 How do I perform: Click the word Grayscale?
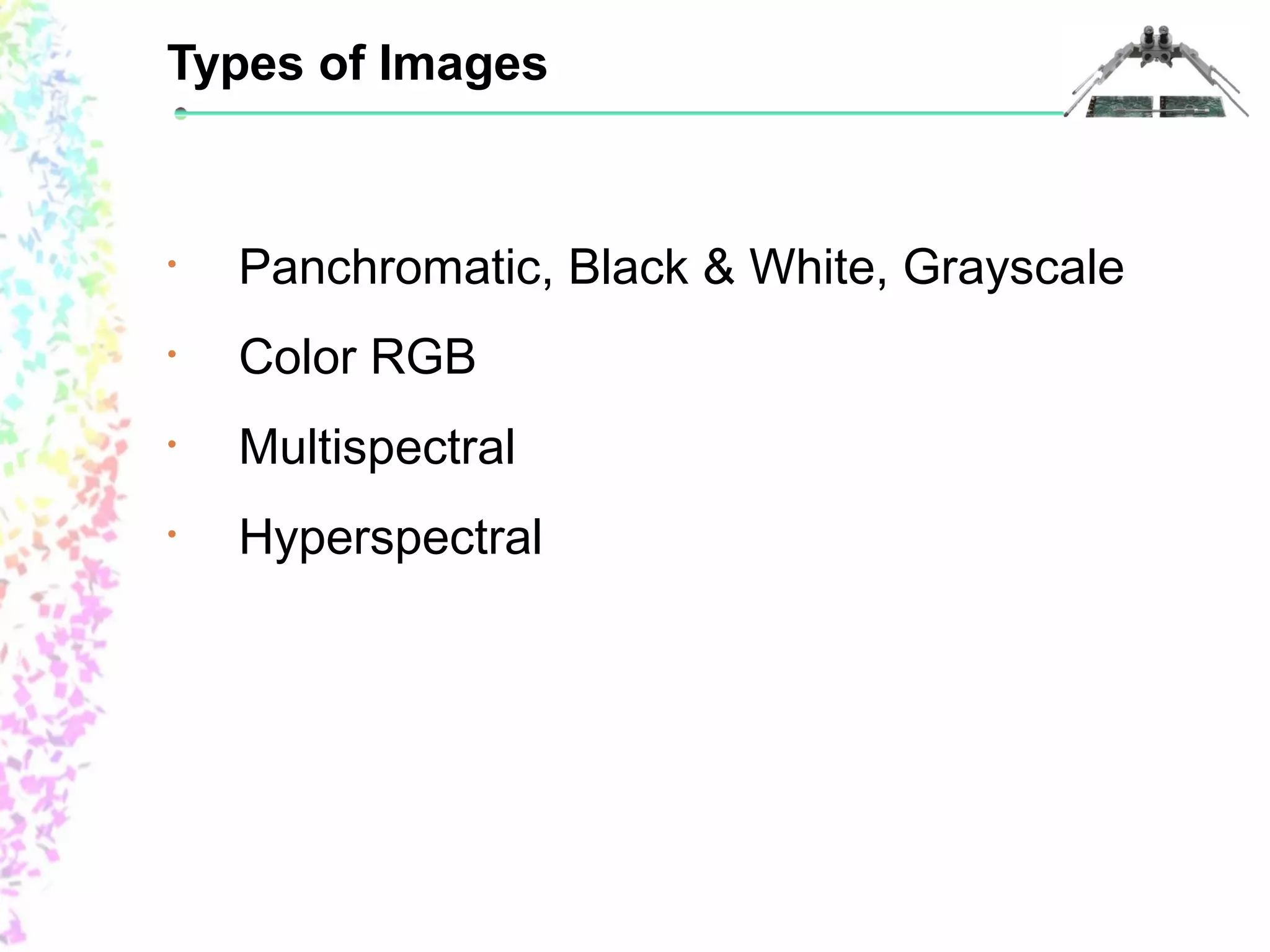pyautogui.click(x=1013, y=268)
